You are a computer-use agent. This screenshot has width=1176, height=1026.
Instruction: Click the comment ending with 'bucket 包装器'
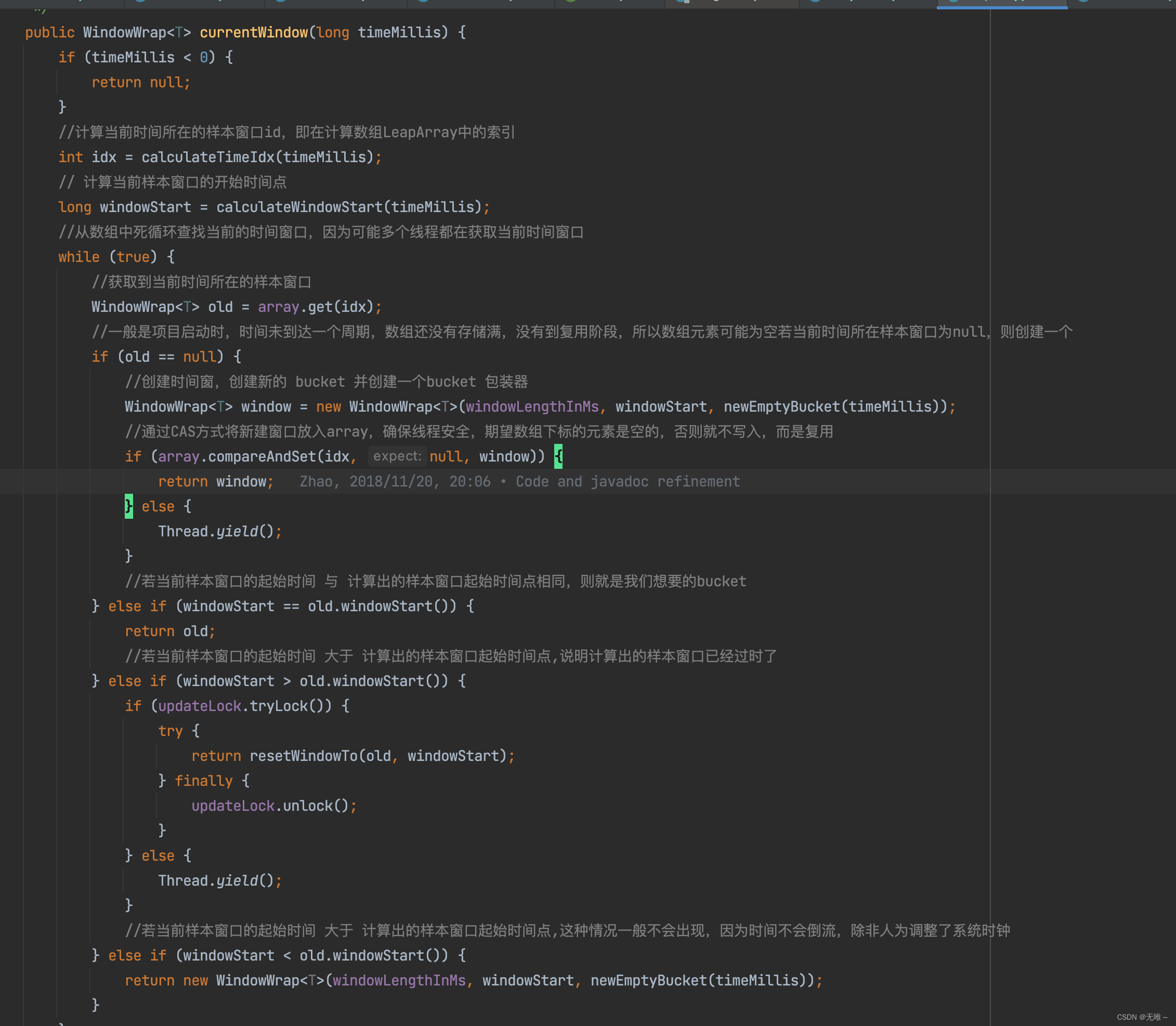point(326,382)
